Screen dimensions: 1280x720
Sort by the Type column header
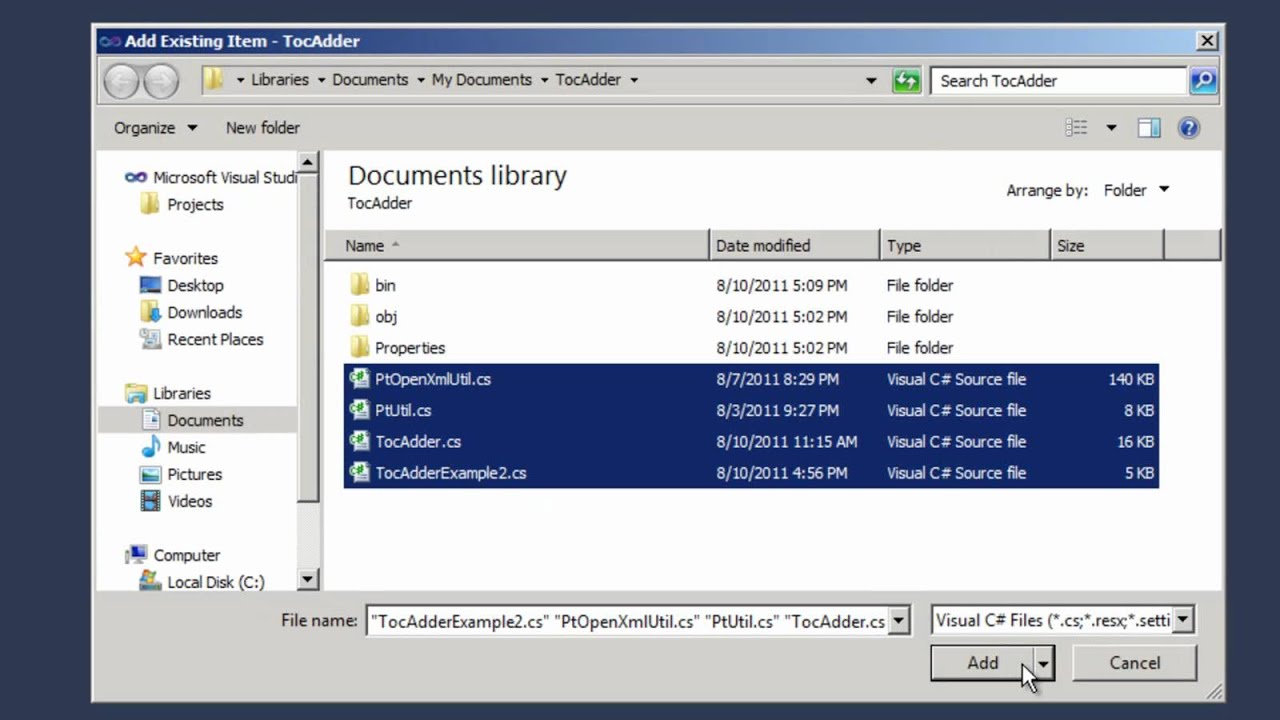[x=966, y=245]
